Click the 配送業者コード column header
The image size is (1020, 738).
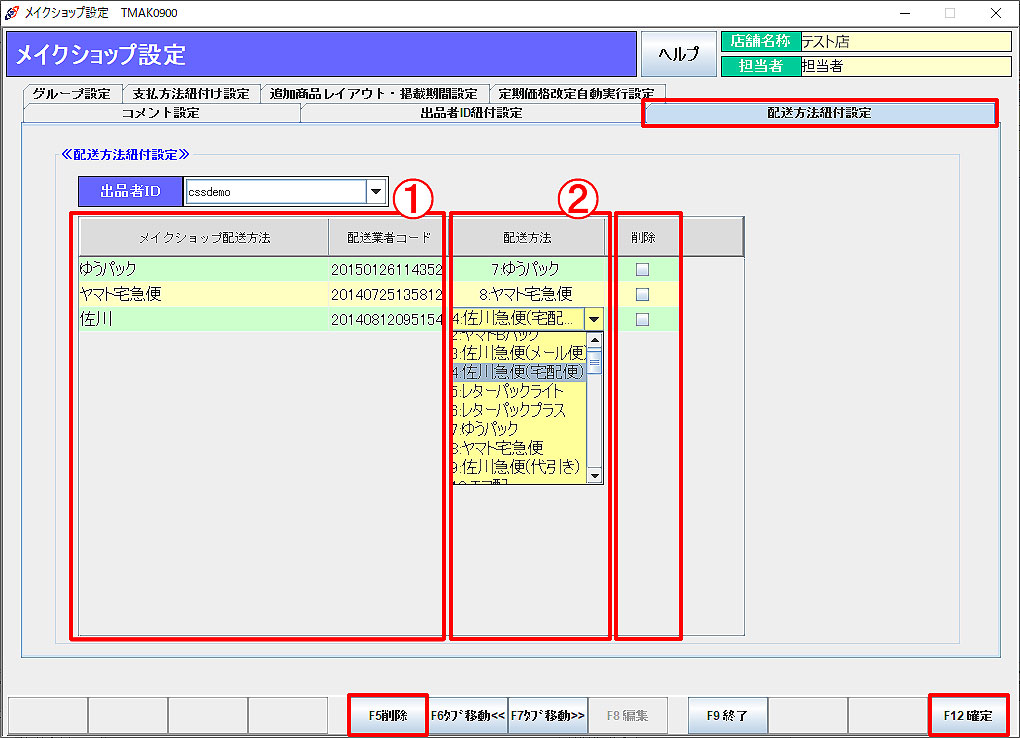coord(388,238)
